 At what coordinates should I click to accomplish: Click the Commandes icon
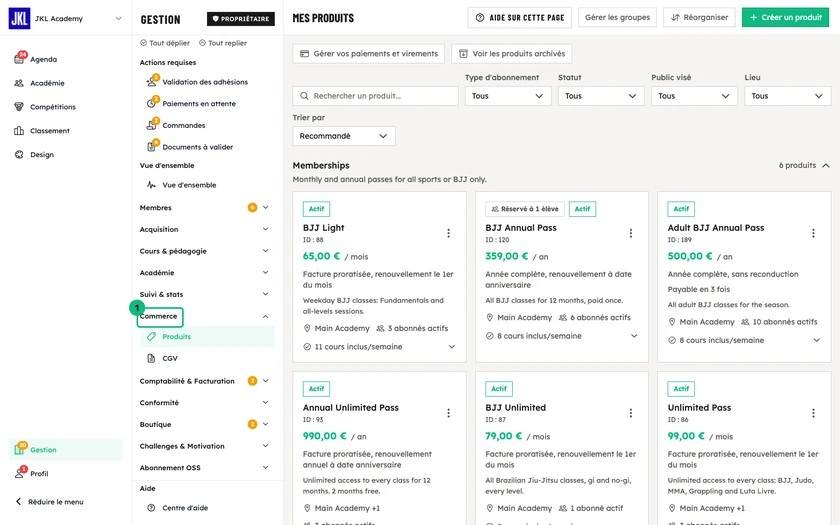coord(152,125)
